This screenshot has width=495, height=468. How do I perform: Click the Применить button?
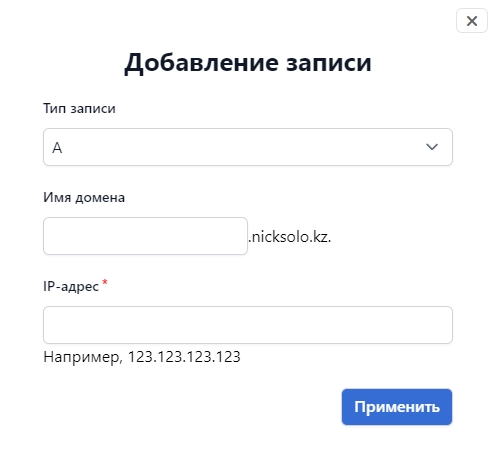397,407
